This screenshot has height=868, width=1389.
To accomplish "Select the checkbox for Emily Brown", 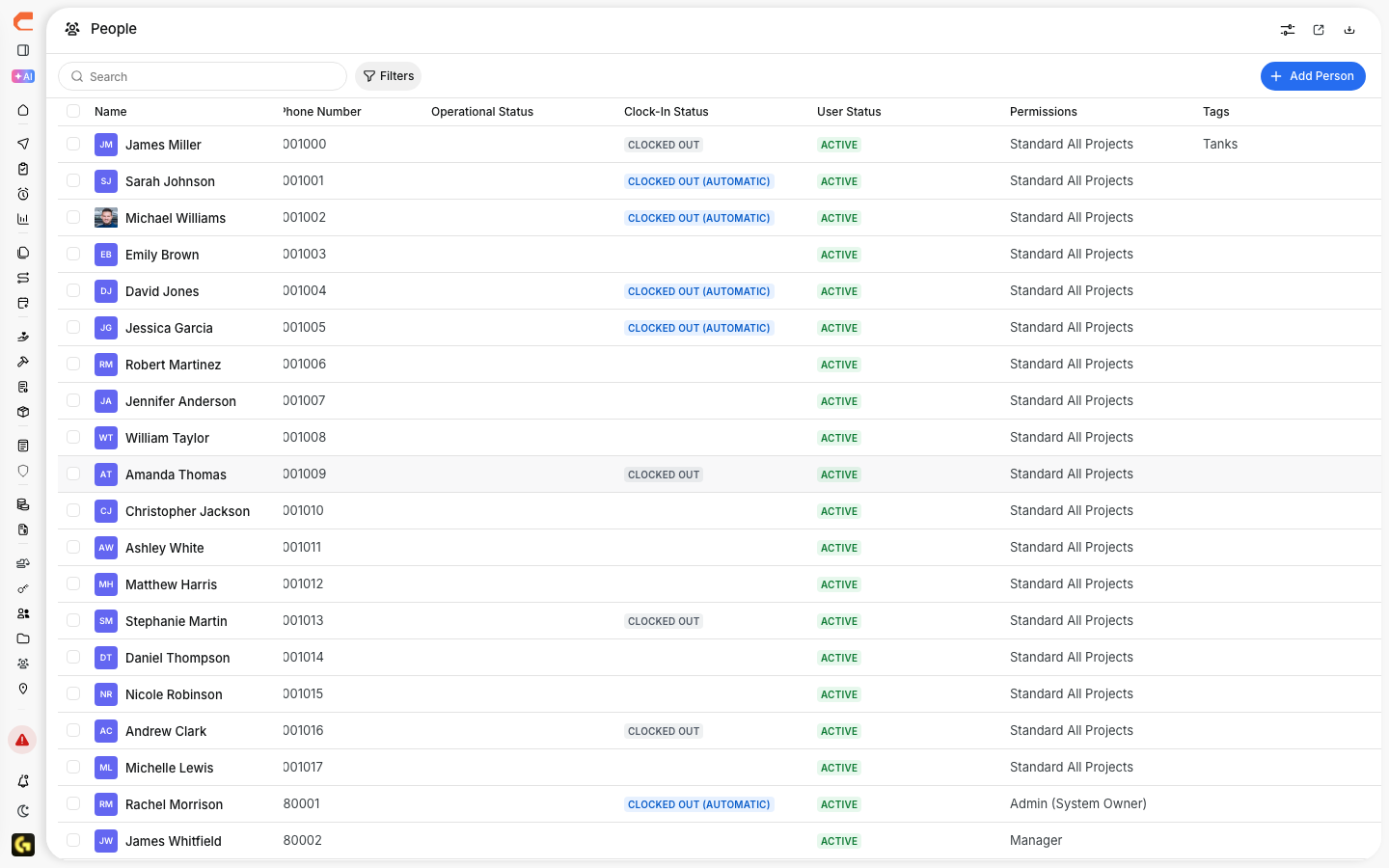I will [x=73, y=254].
